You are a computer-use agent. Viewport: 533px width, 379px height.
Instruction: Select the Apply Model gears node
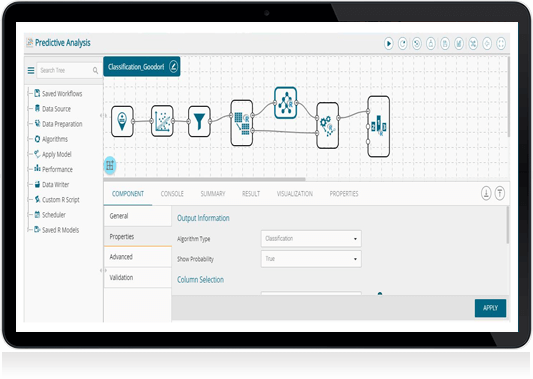[327, 125]
